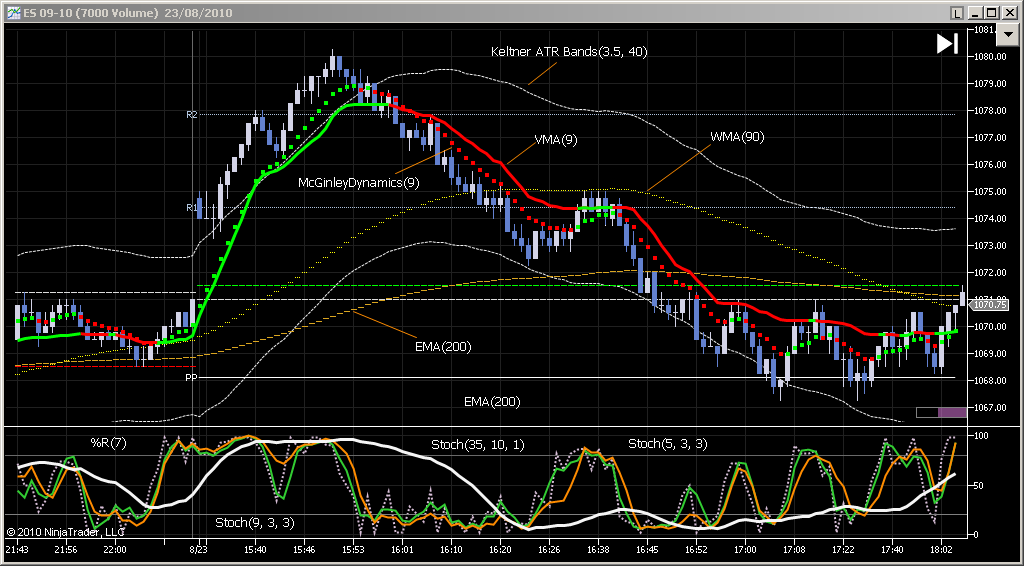Toggle the L link button in title bar

(x=956, y=13)
